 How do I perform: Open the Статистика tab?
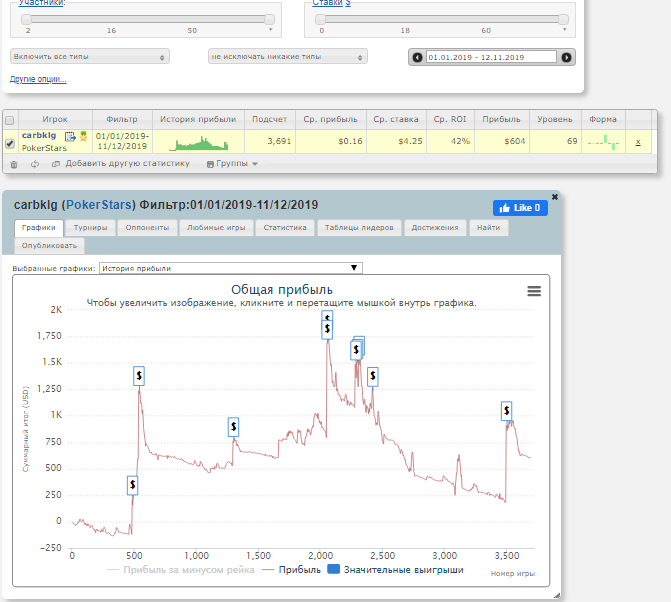(x=285, y=228)
